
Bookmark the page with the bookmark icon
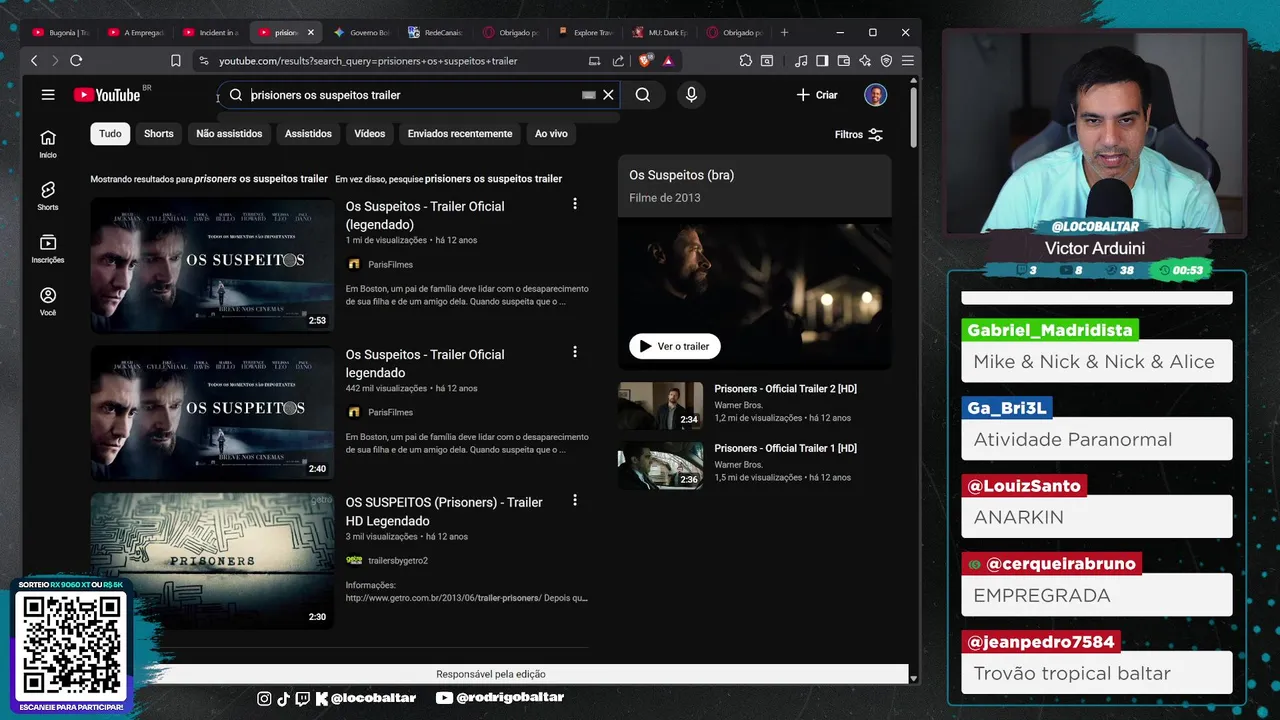click(x=176, y=61)
